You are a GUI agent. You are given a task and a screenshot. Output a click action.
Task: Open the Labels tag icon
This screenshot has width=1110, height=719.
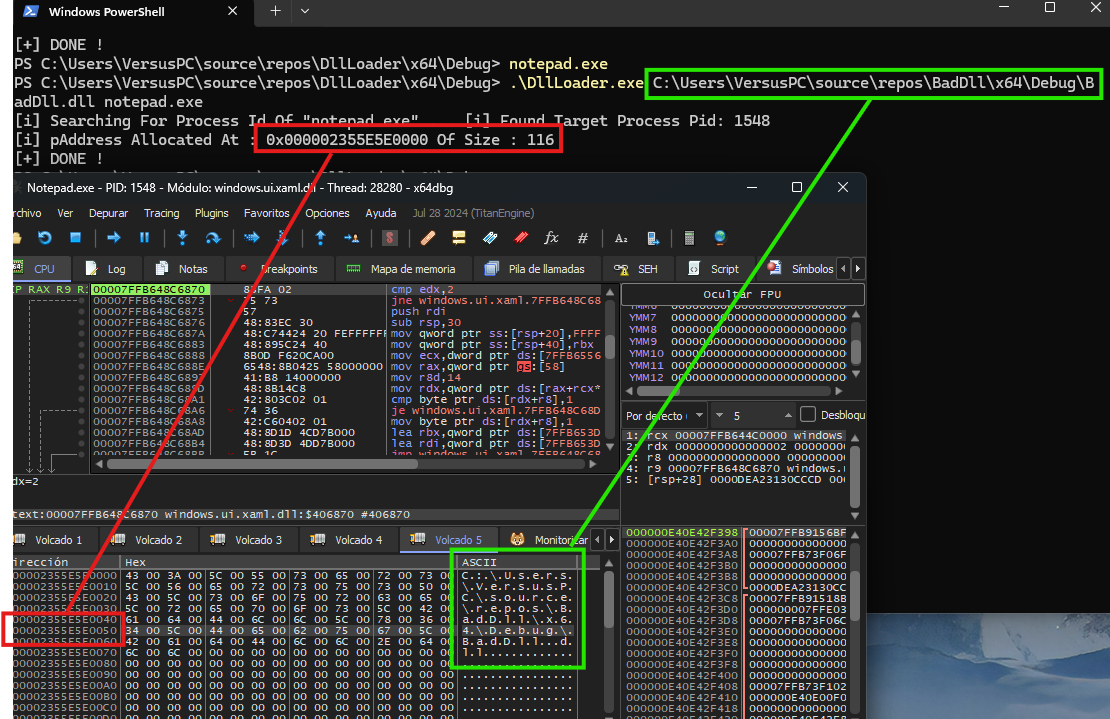(490, 238)
